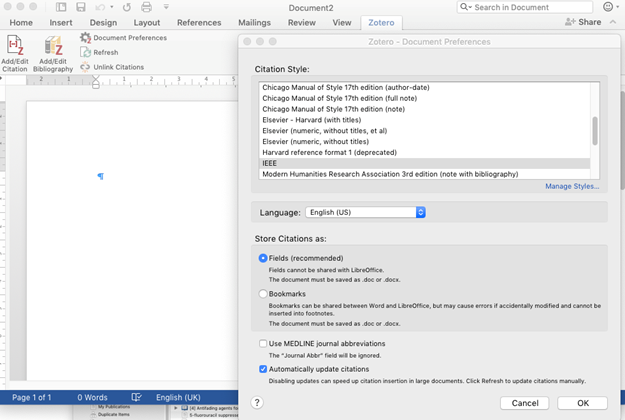The height and width of the screenshot is (420, 625).
Task: Click the Redo circular arrow icon
Action: (x=127, y=7)
